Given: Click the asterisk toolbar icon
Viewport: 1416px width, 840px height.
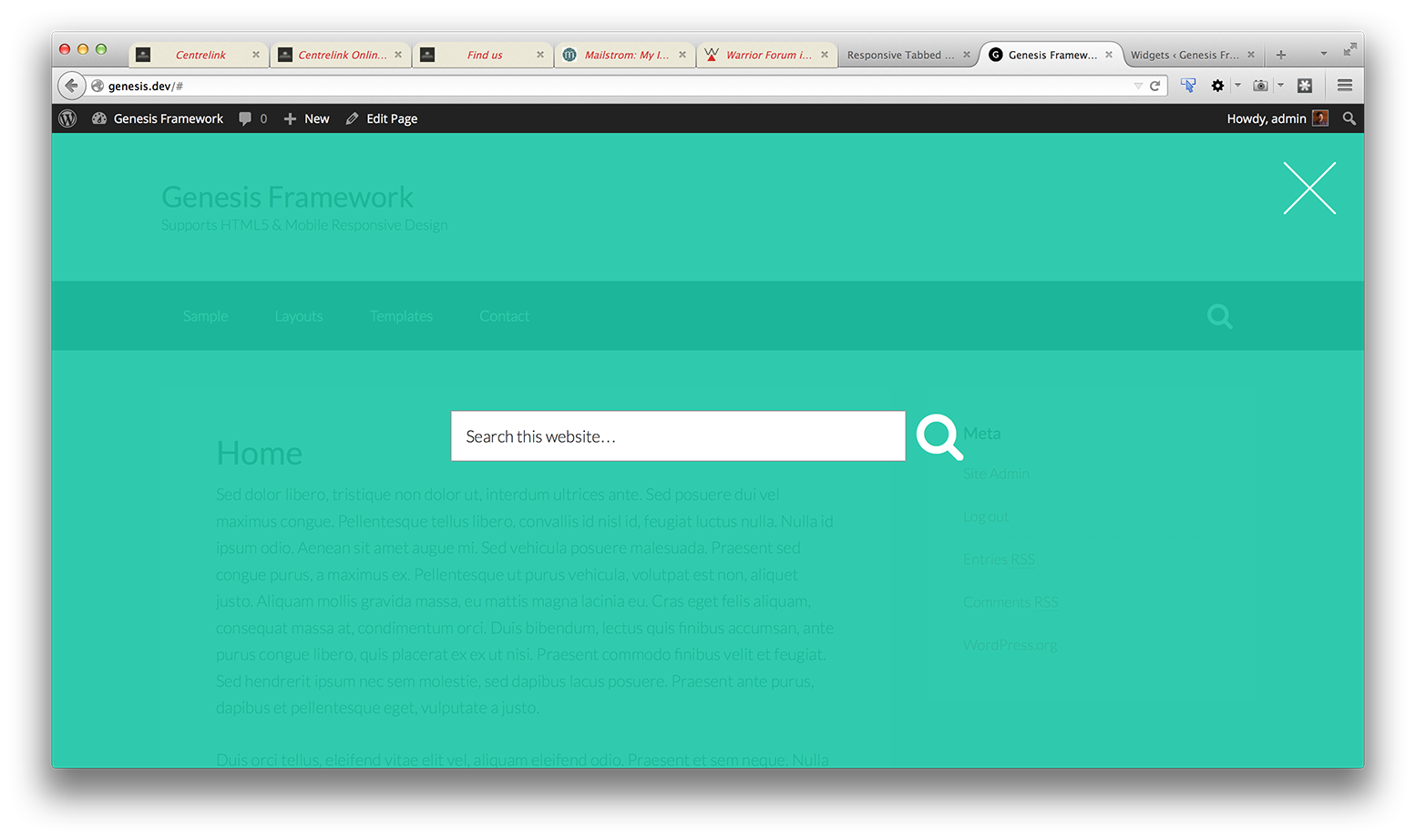Looking at the screenshot, I should click(1304, 85).
